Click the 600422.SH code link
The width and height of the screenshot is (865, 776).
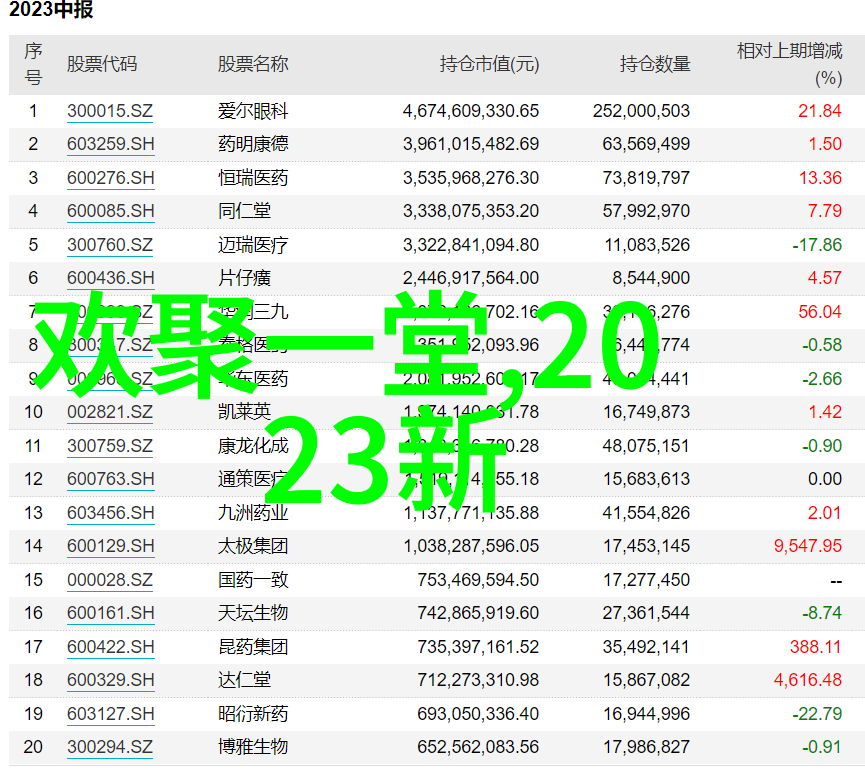(x=110, y=647)
